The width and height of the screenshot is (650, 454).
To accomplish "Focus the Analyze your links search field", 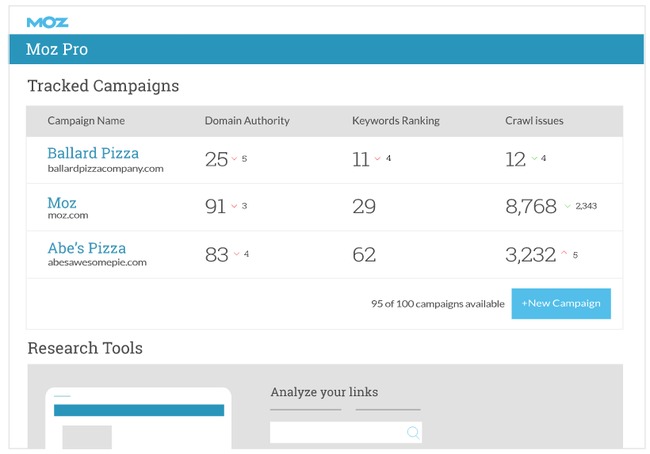I will (x=337, y=433).
